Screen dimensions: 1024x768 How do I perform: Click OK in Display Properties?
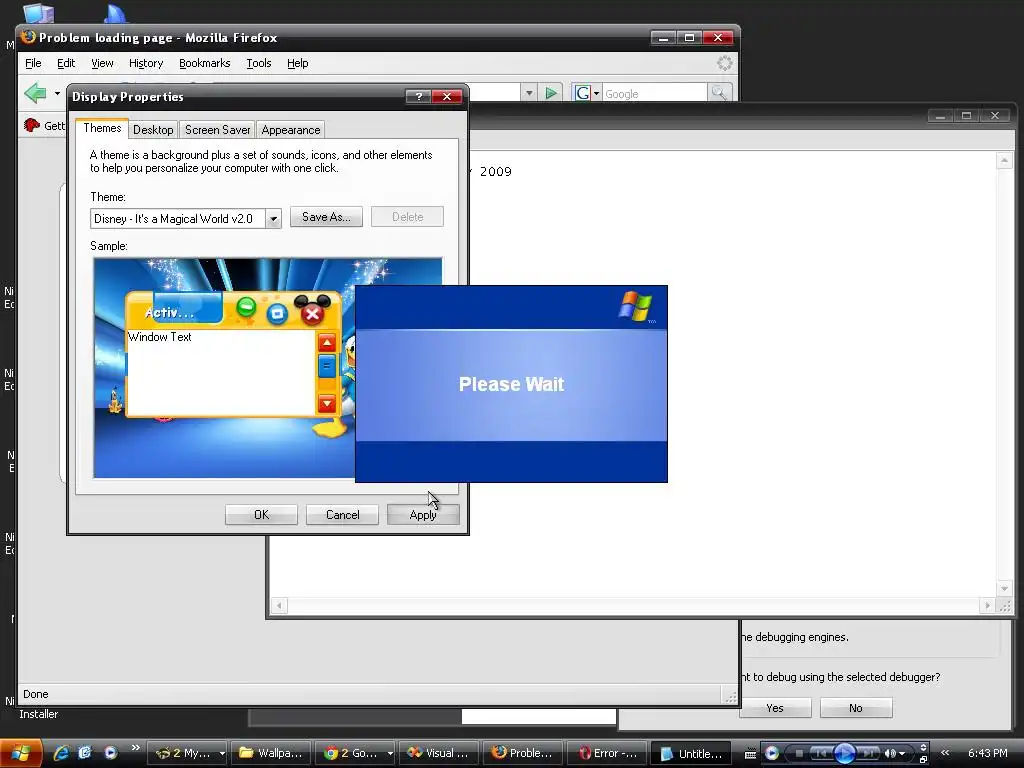[x=261, y=515]
